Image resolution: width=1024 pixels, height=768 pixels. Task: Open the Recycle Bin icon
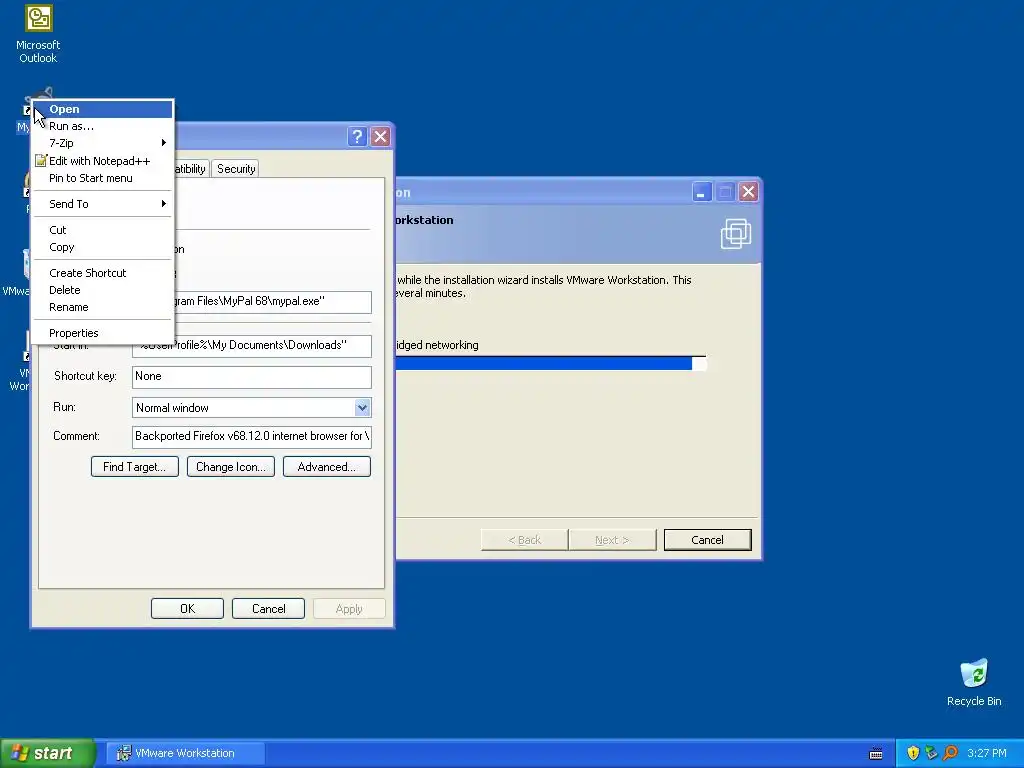(974, 682)
